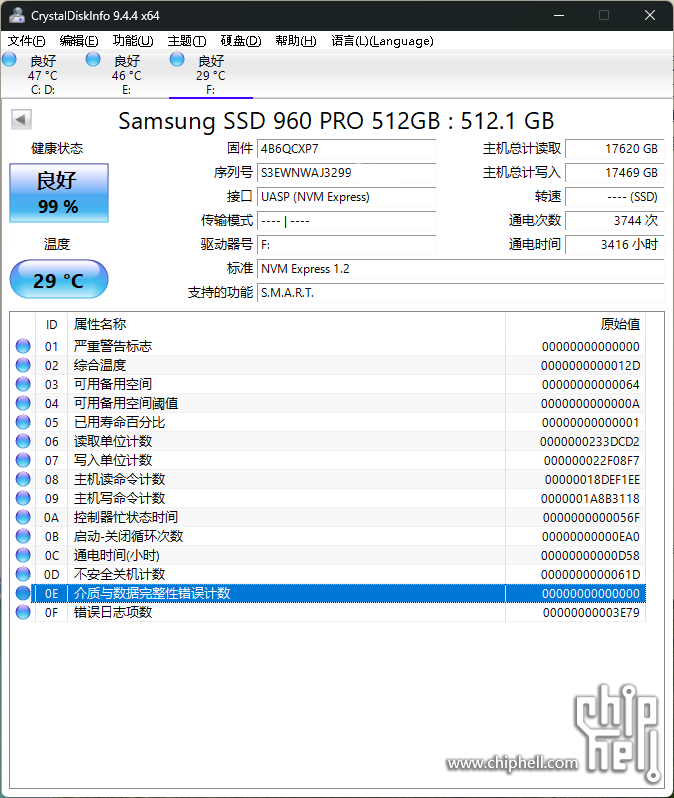Image resolution: width=674 pixels, height=798 pixels.
Task: Click status orb of attribute 01 row
Action: 23,346
